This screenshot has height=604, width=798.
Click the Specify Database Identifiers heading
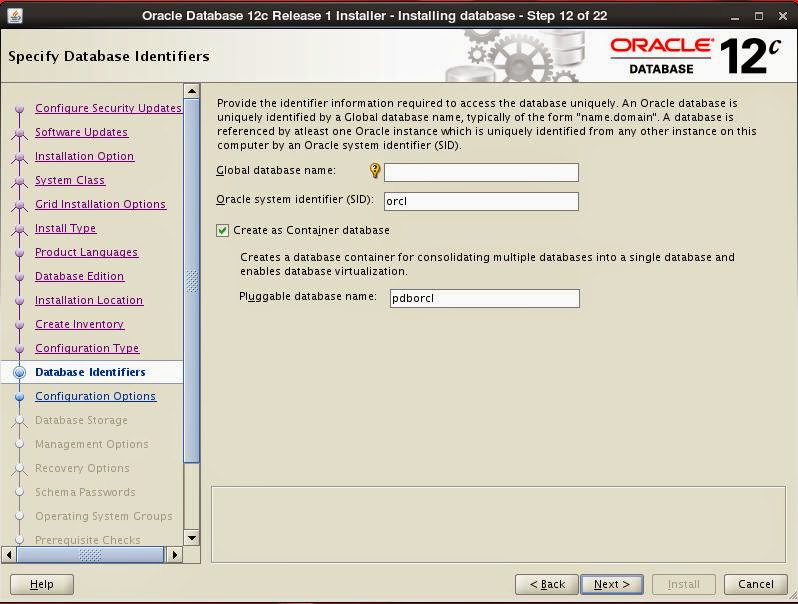(109, 56)
